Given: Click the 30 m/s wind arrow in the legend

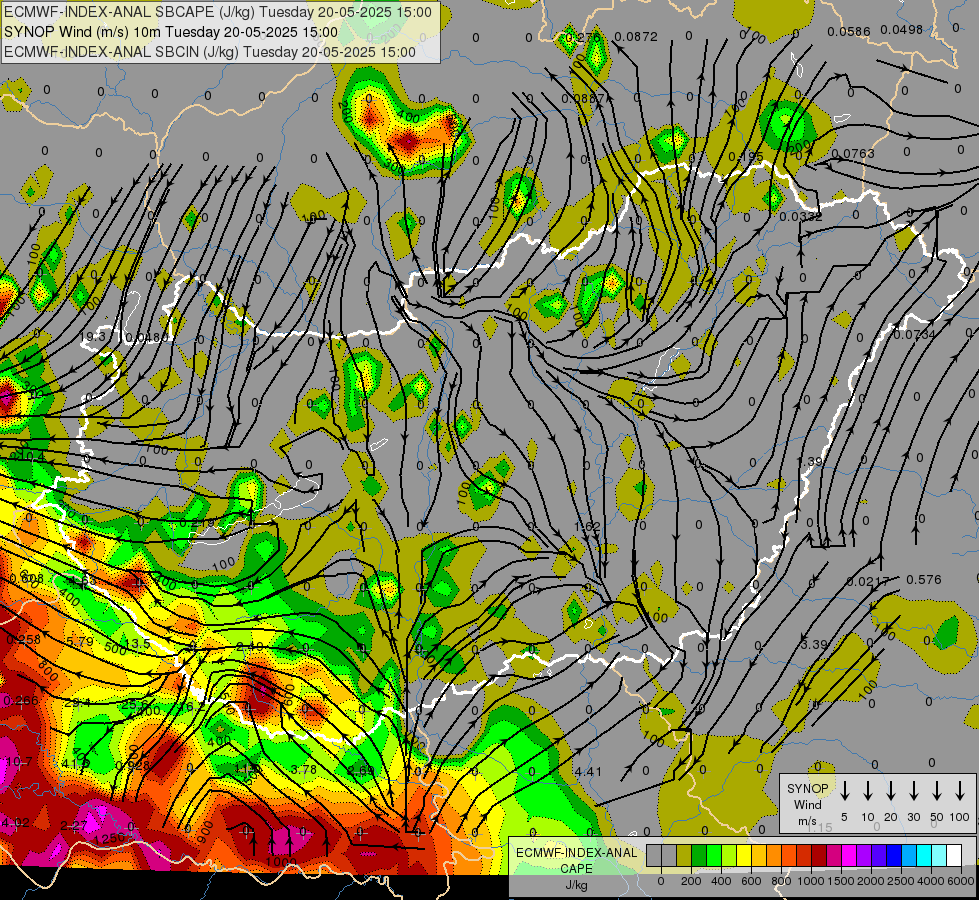Looking at the screenshot, I should [913, 791].
